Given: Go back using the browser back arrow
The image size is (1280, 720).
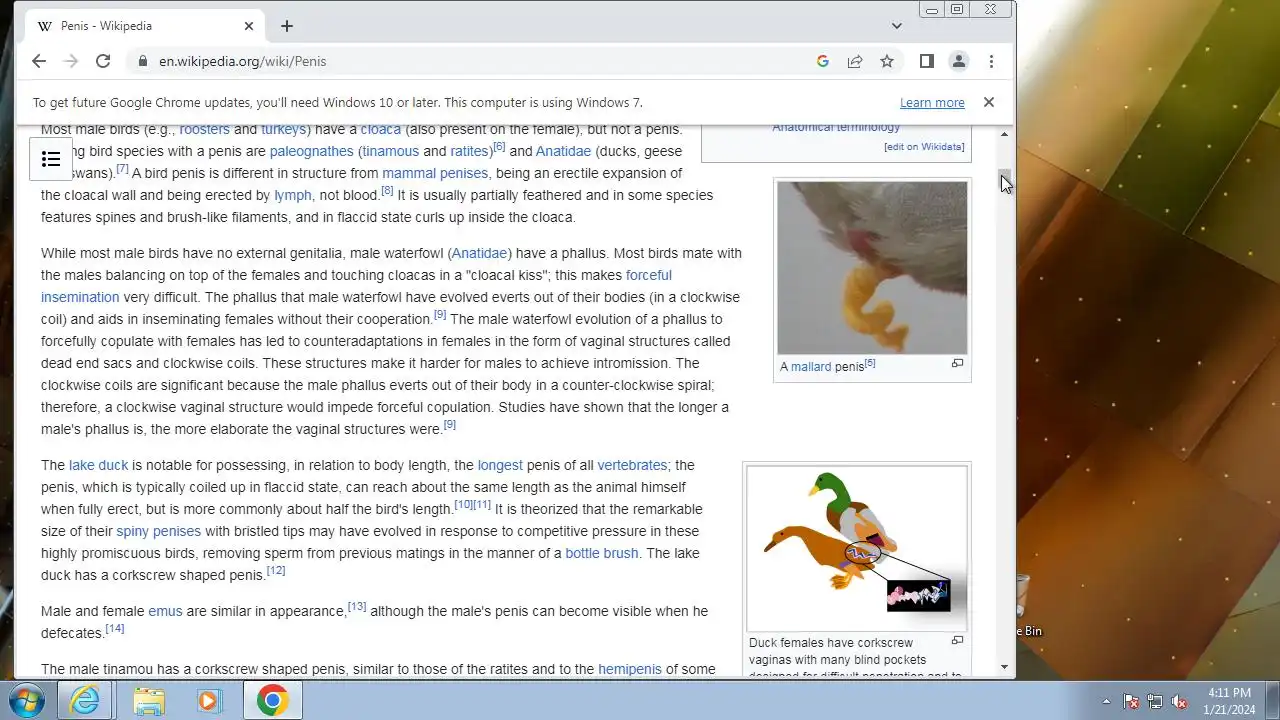Looking at the screenshot, I should click(x=39, y=61).
